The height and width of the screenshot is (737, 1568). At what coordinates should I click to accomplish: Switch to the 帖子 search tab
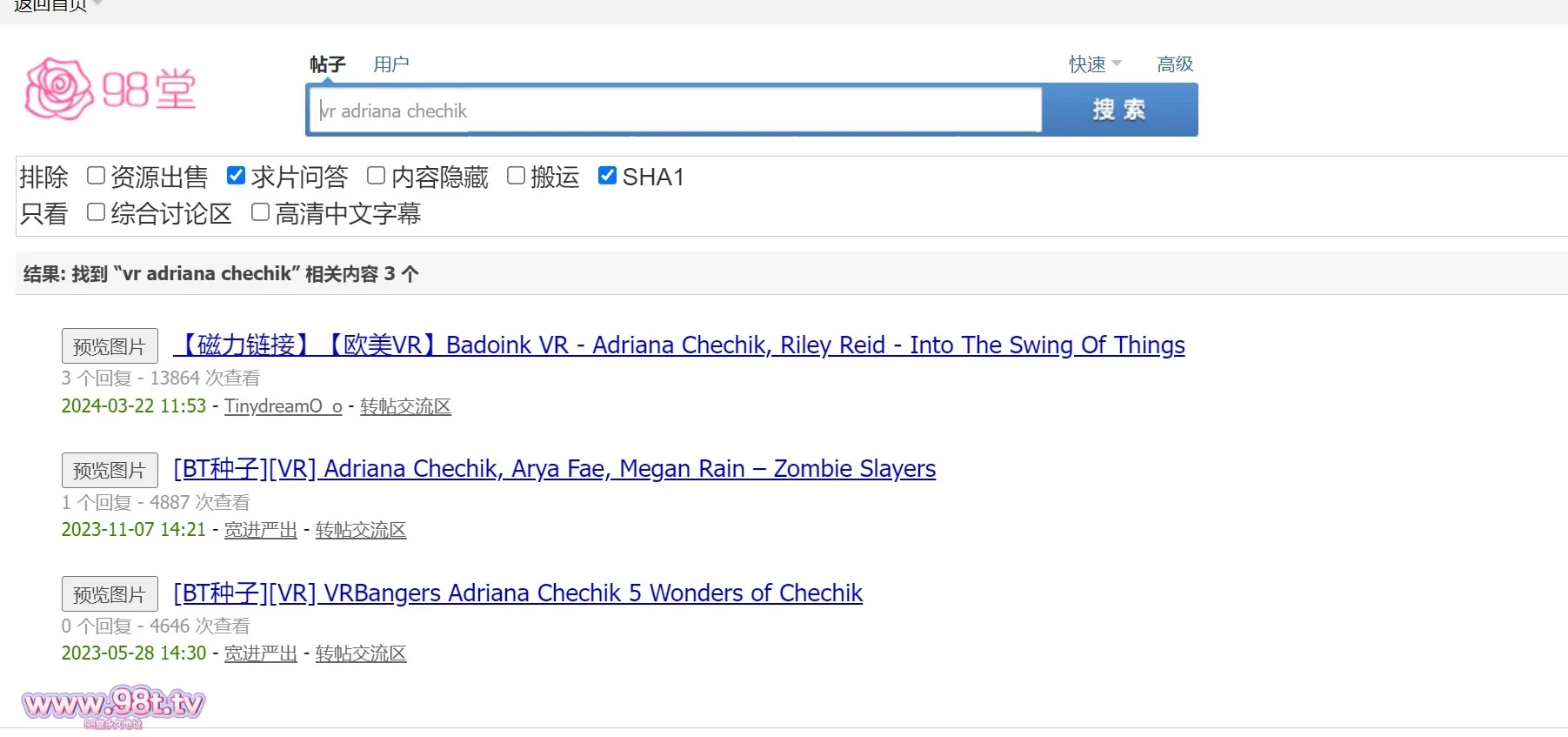327,64
